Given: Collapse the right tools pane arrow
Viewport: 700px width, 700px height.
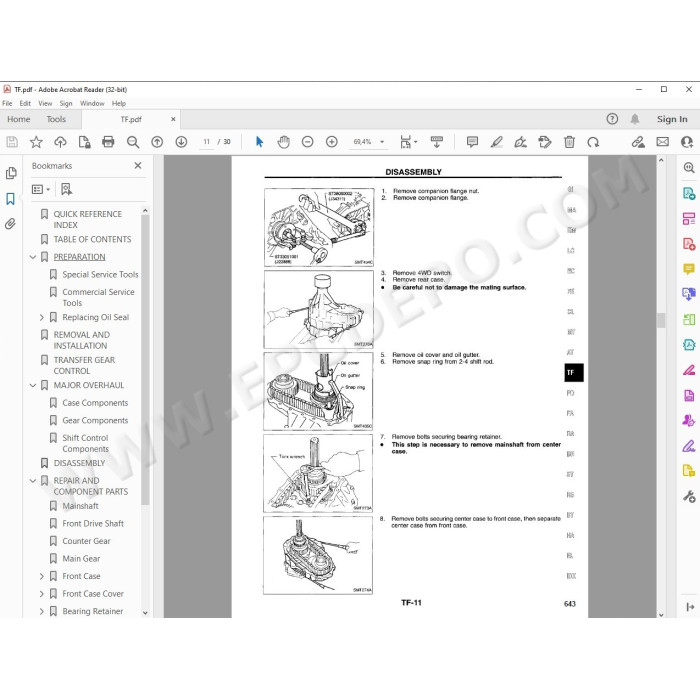Looking at the screenshot, I should pos(689,607).
